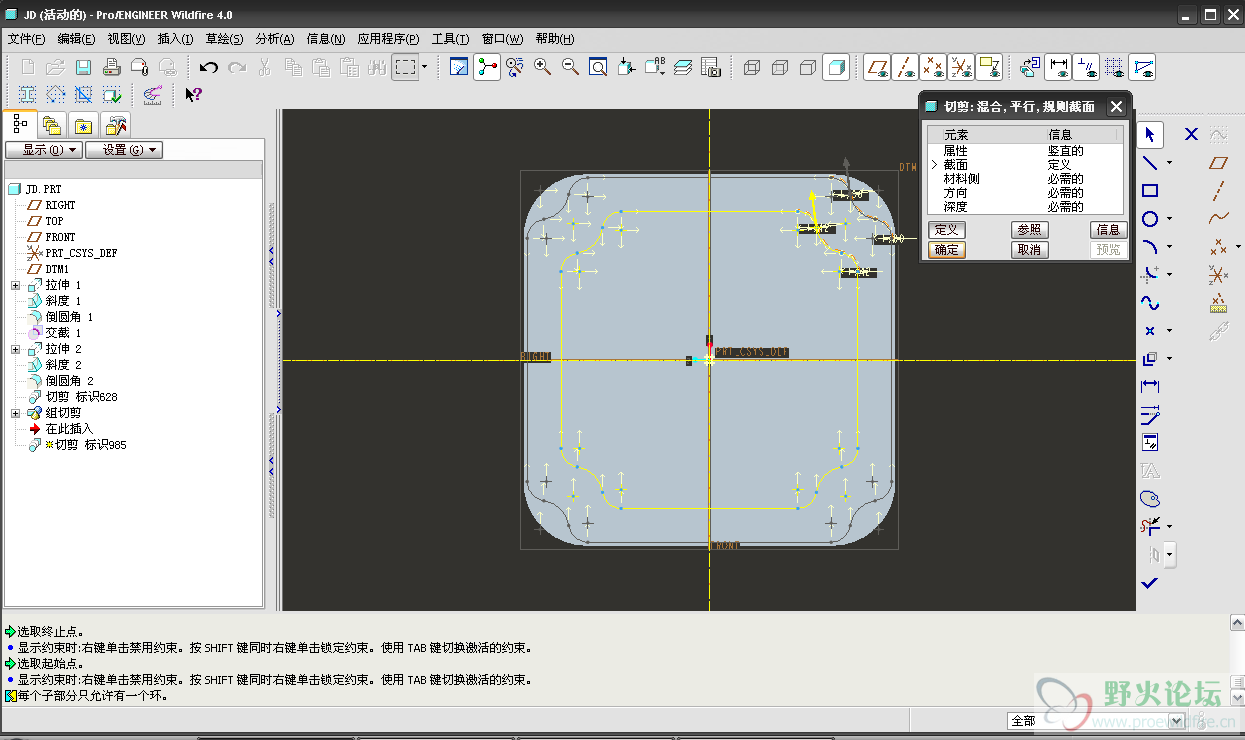Expand the 组切剪 tree node
1245x740 pixels.
[16, 413]
